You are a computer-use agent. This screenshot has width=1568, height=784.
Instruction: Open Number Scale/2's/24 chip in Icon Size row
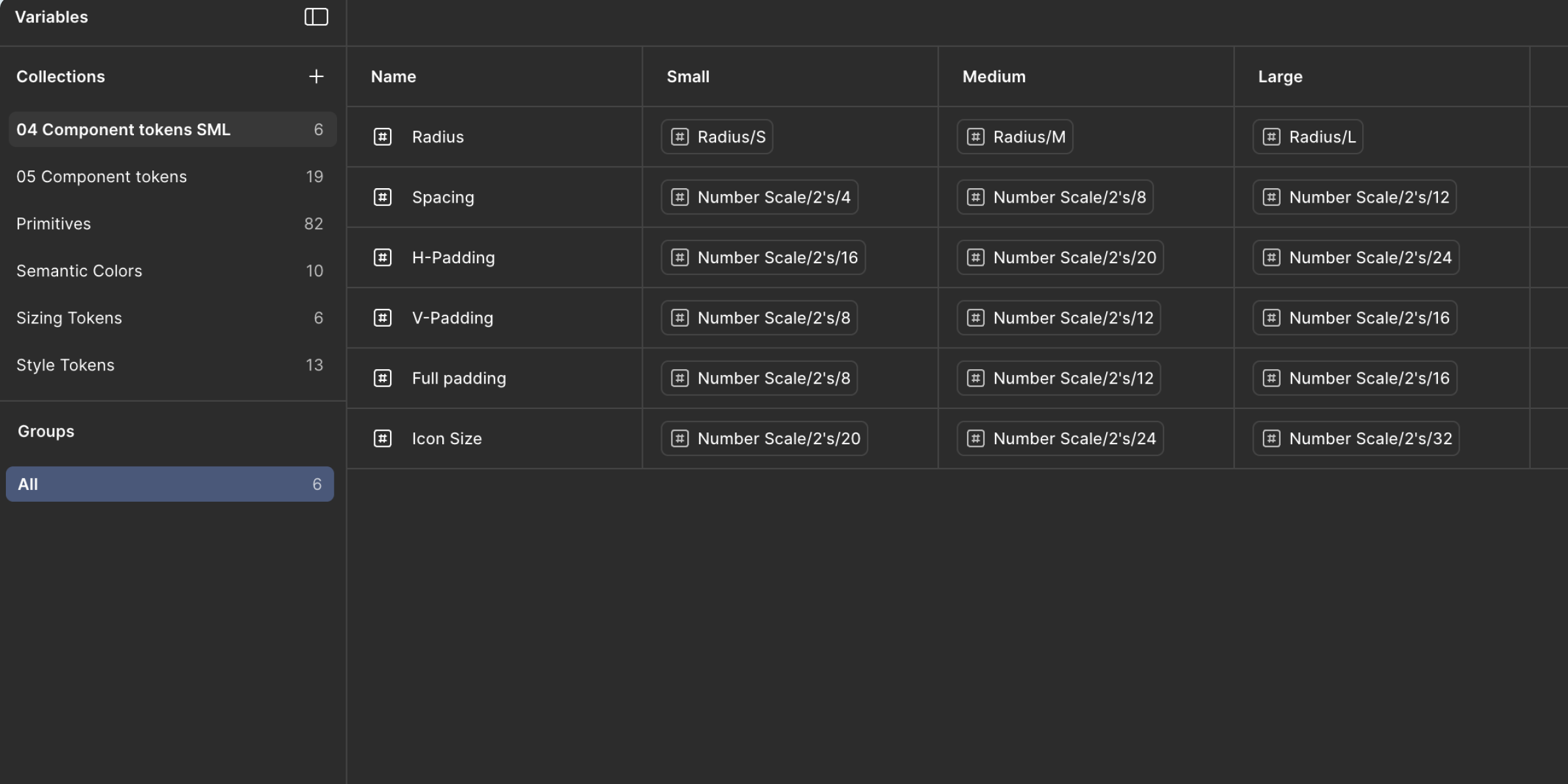pos(1060,438)
